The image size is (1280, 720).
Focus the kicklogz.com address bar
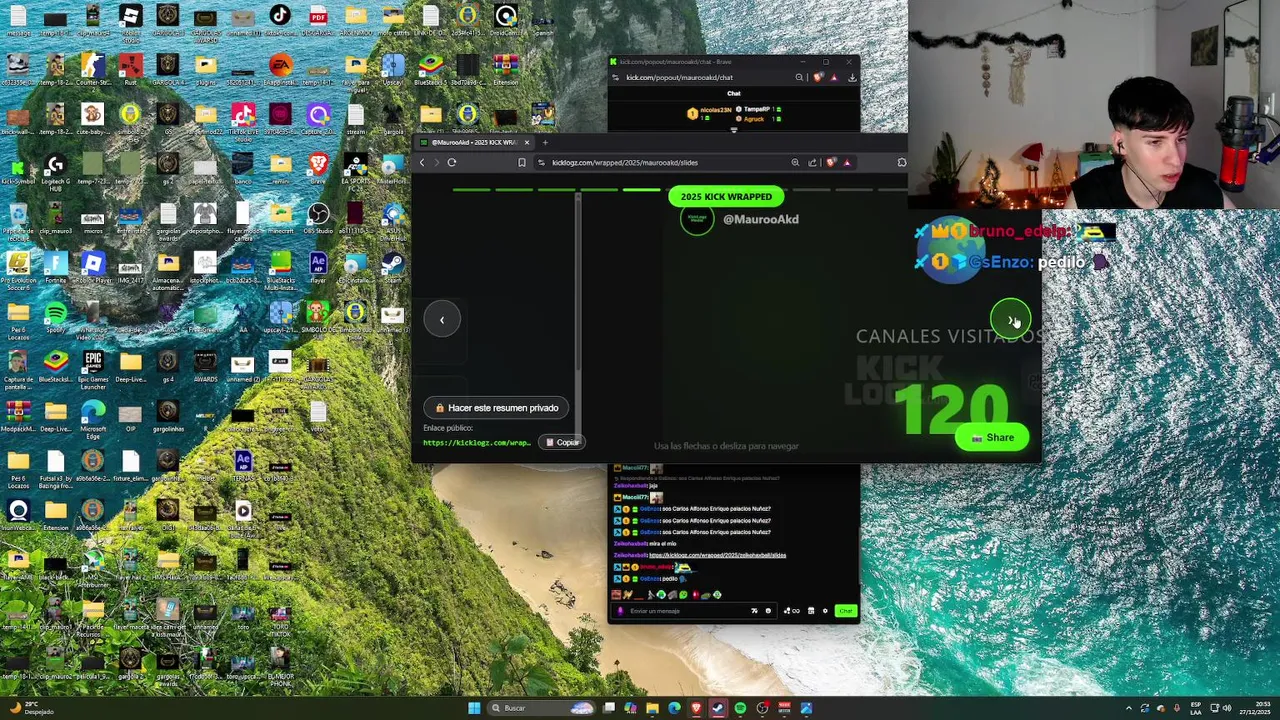(660, 162)
